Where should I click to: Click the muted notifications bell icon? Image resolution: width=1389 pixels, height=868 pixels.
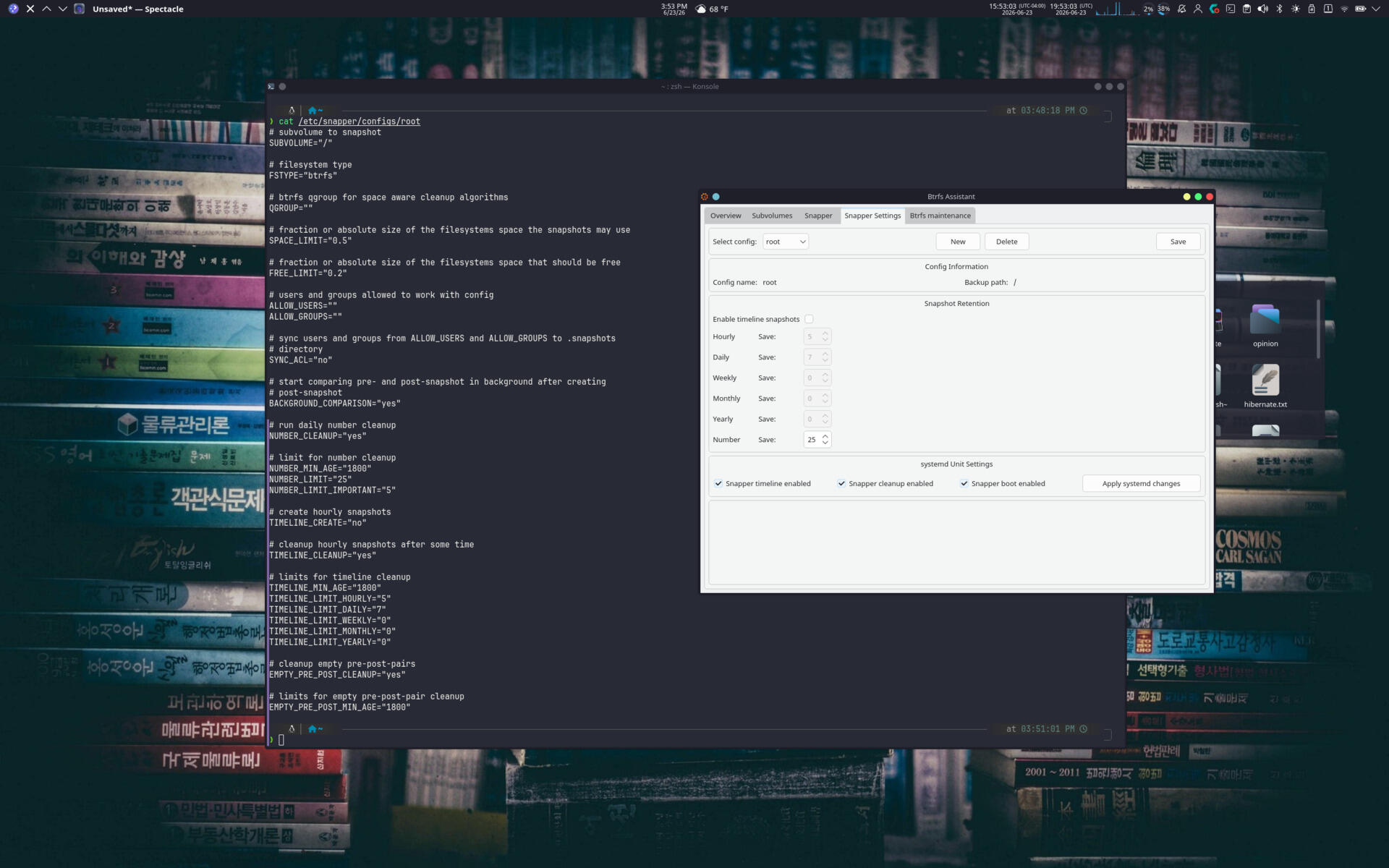1181,9
